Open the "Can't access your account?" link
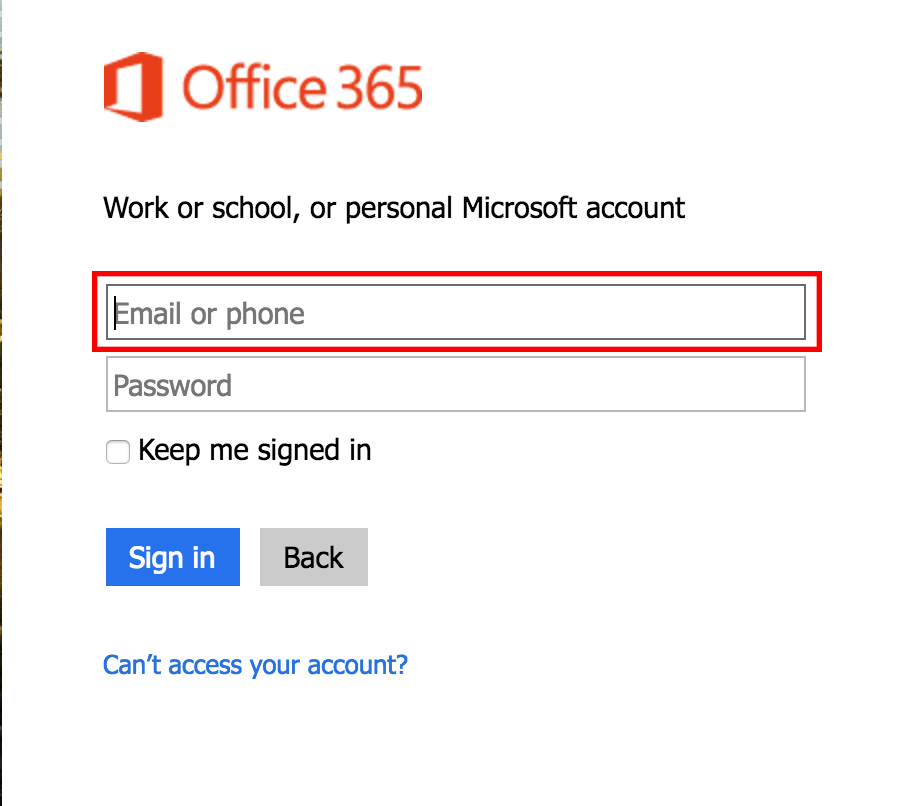Screen dimensions: 910x806 (255, 665)
